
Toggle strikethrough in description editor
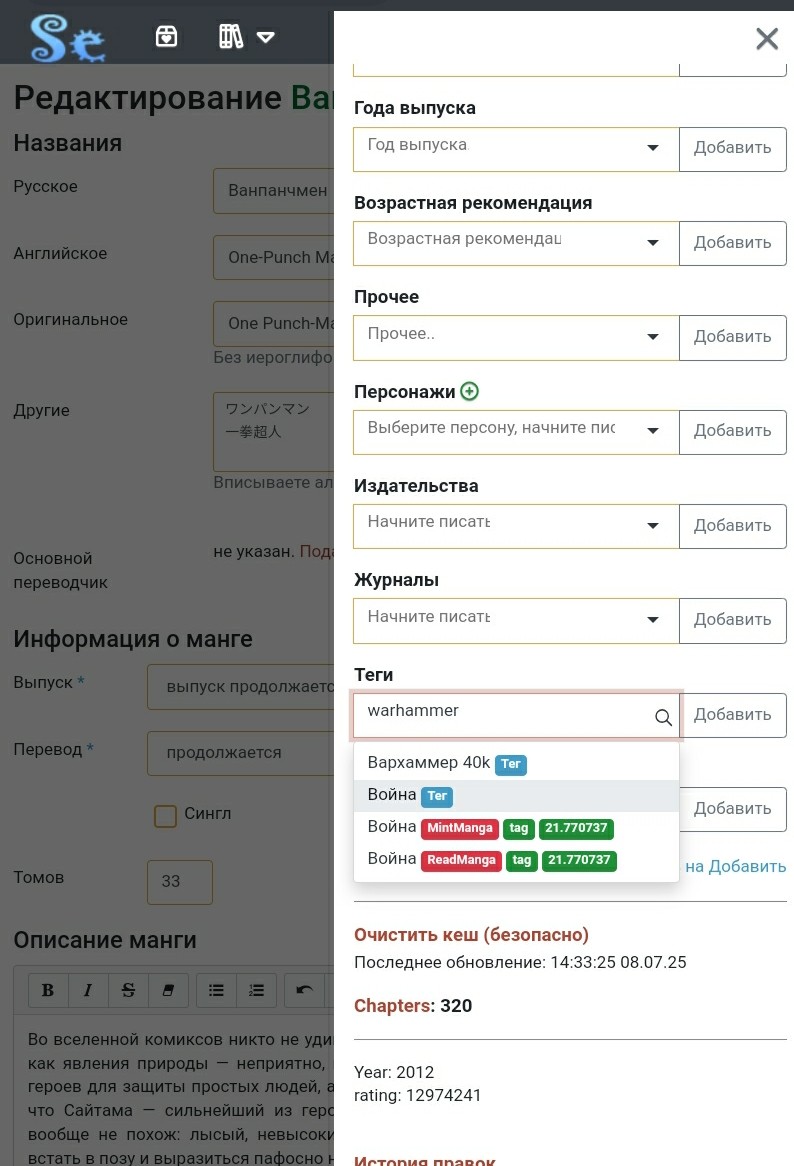(128, 990)
